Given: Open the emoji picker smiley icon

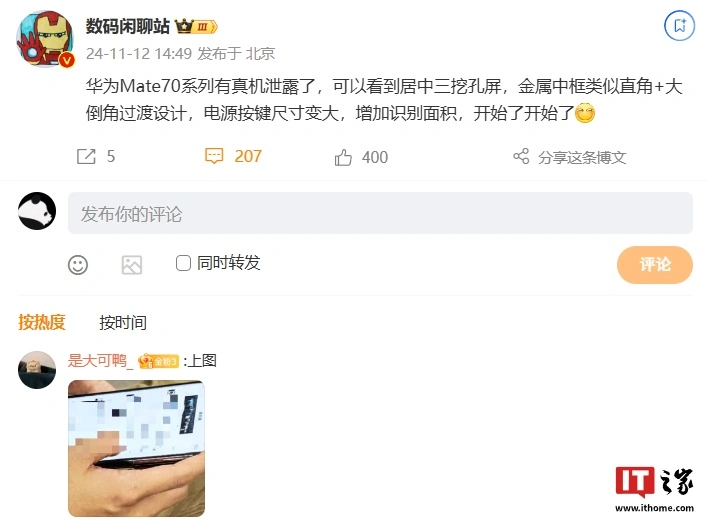Looking at the screenshot, I should tap(78, 264).
